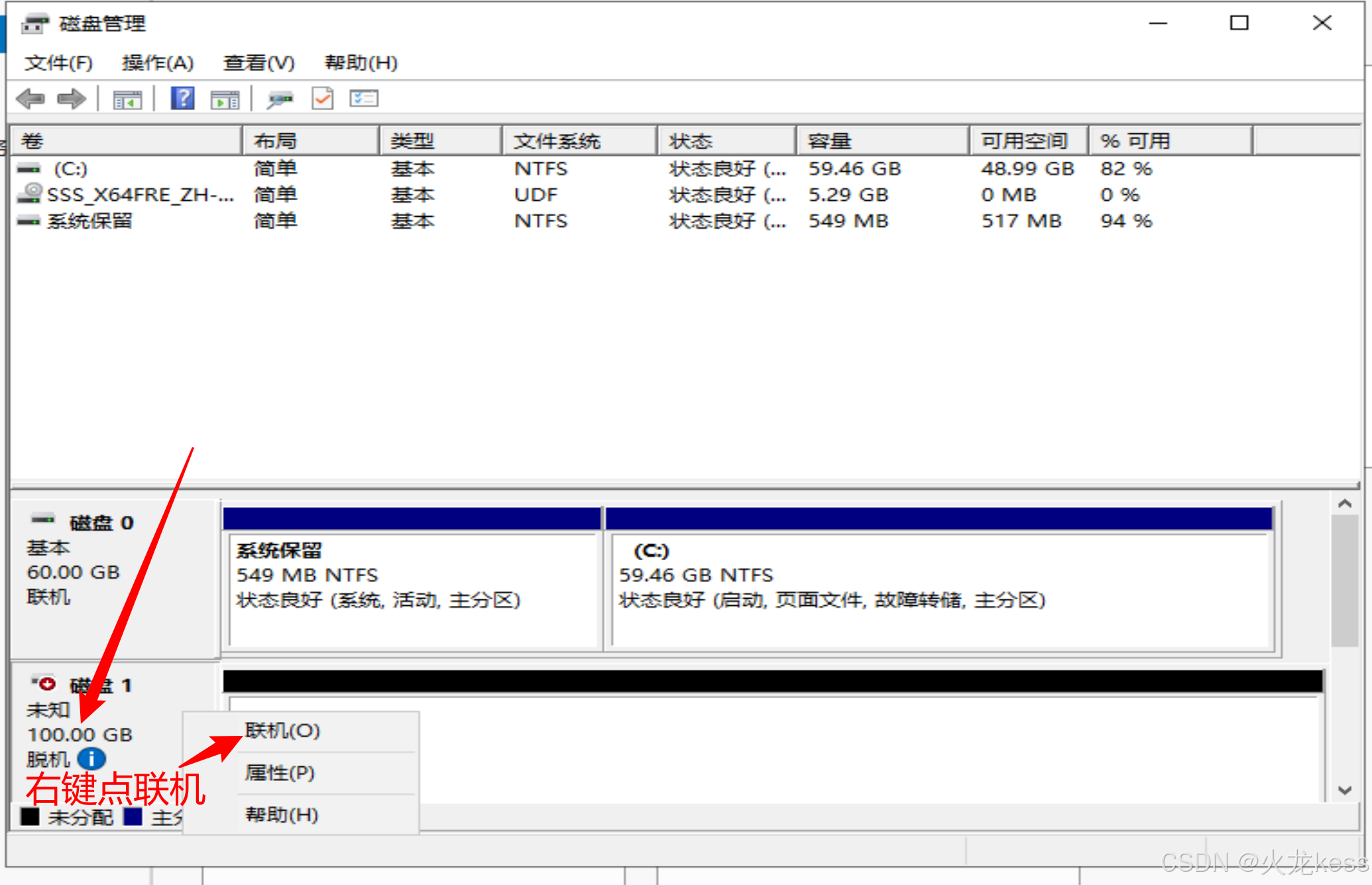Open the 操作(A) menu
This screenshot has width=1372, height=885.
(x=157, y=63)
